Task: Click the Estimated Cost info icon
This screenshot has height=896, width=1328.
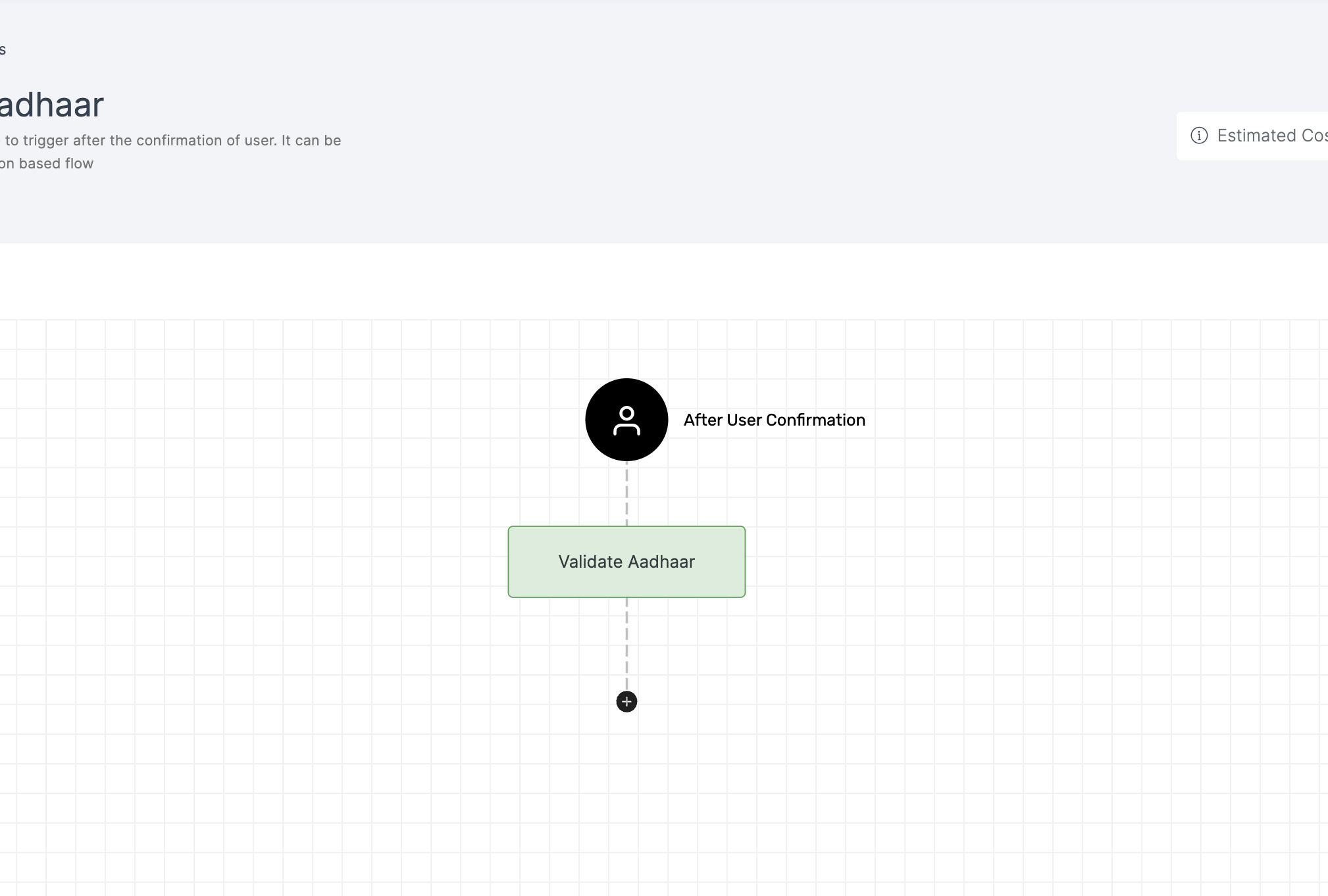Action: (x=1199, y=136)
